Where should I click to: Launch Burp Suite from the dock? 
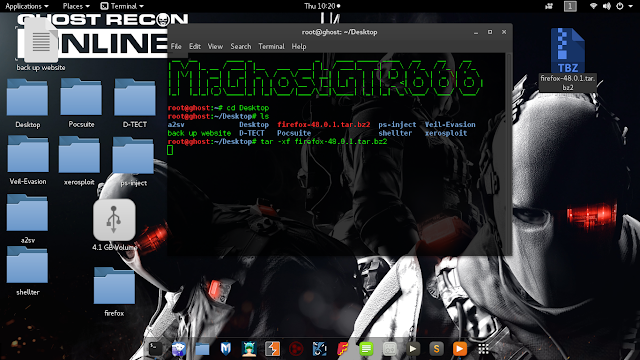click(272, 349)
